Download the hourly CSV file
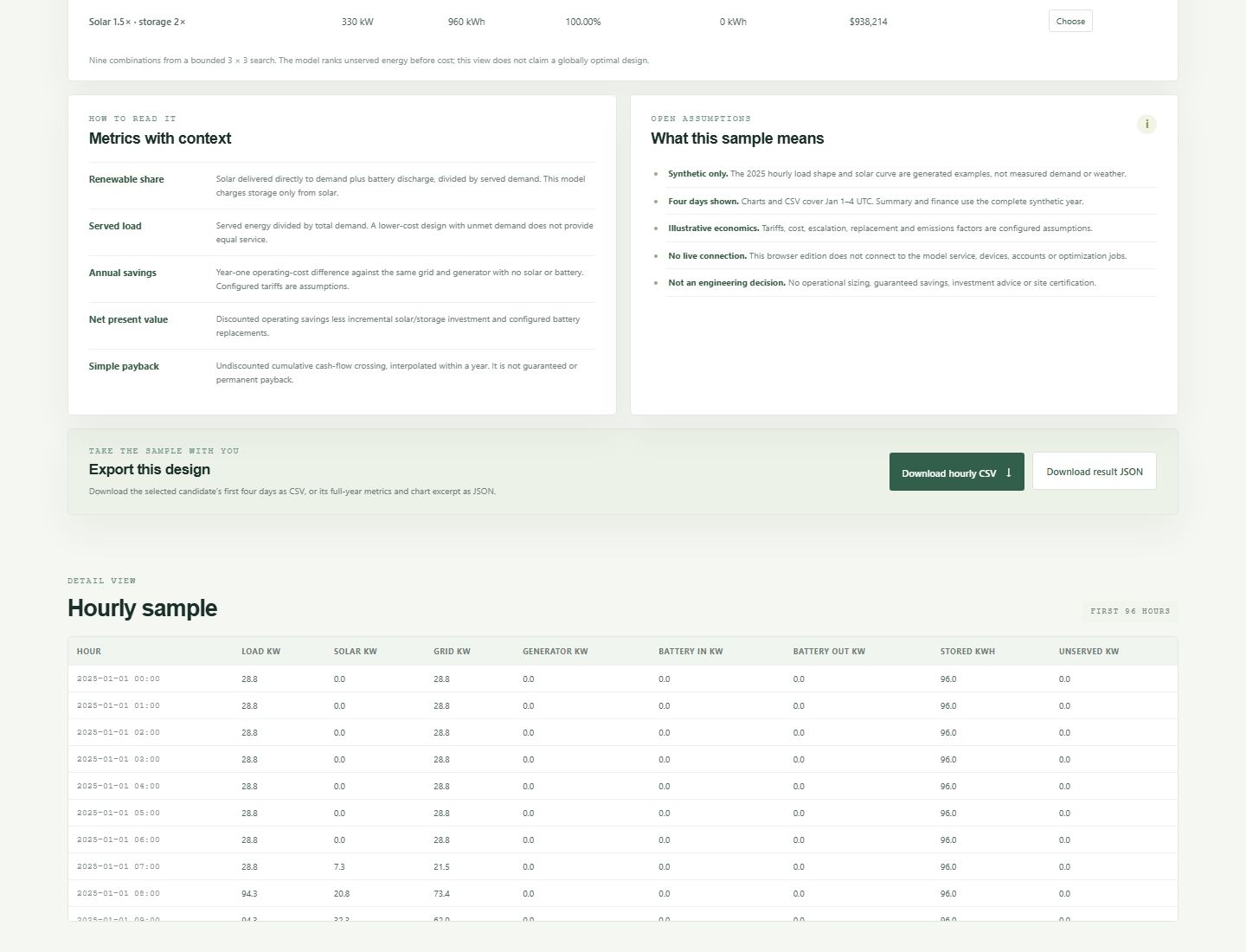The height and width of the screenshot is (952, 1246). point(956,472)
